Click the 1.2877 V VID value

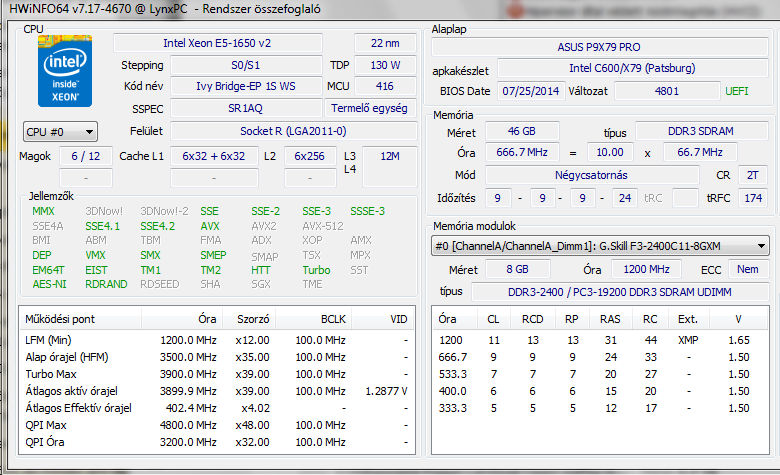click(387, 391)
